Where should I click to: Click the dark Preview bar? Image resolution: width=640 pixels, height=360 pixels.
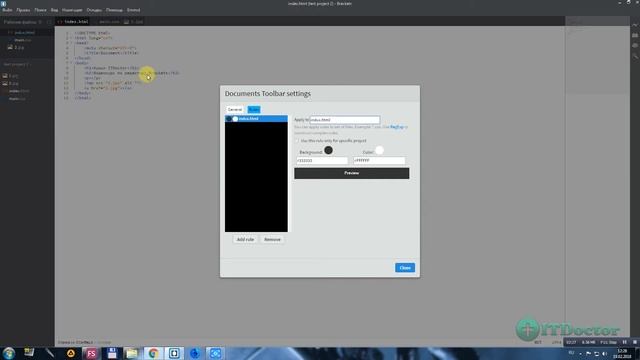[x=351, y=173]
